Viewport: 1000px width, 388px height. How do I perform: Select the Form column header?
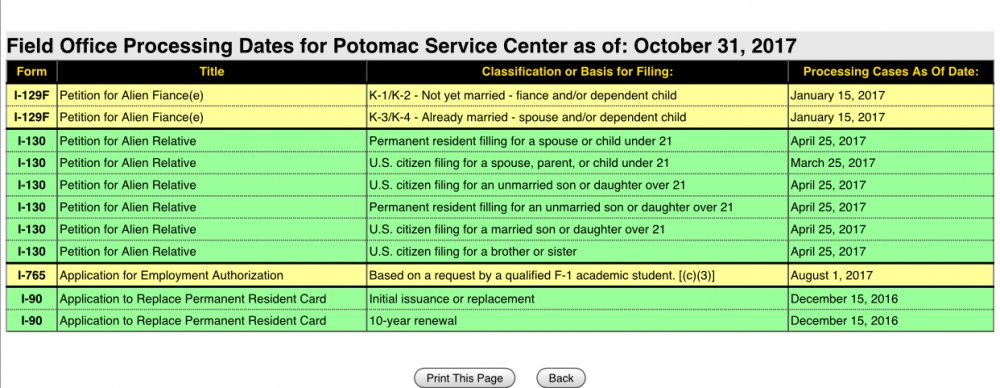coord(31,72)
